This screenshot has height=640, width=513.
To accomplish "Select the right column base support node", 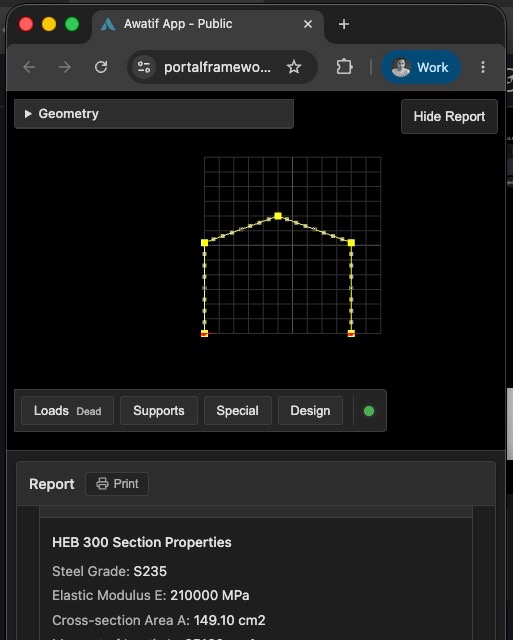I will point(351,333).
